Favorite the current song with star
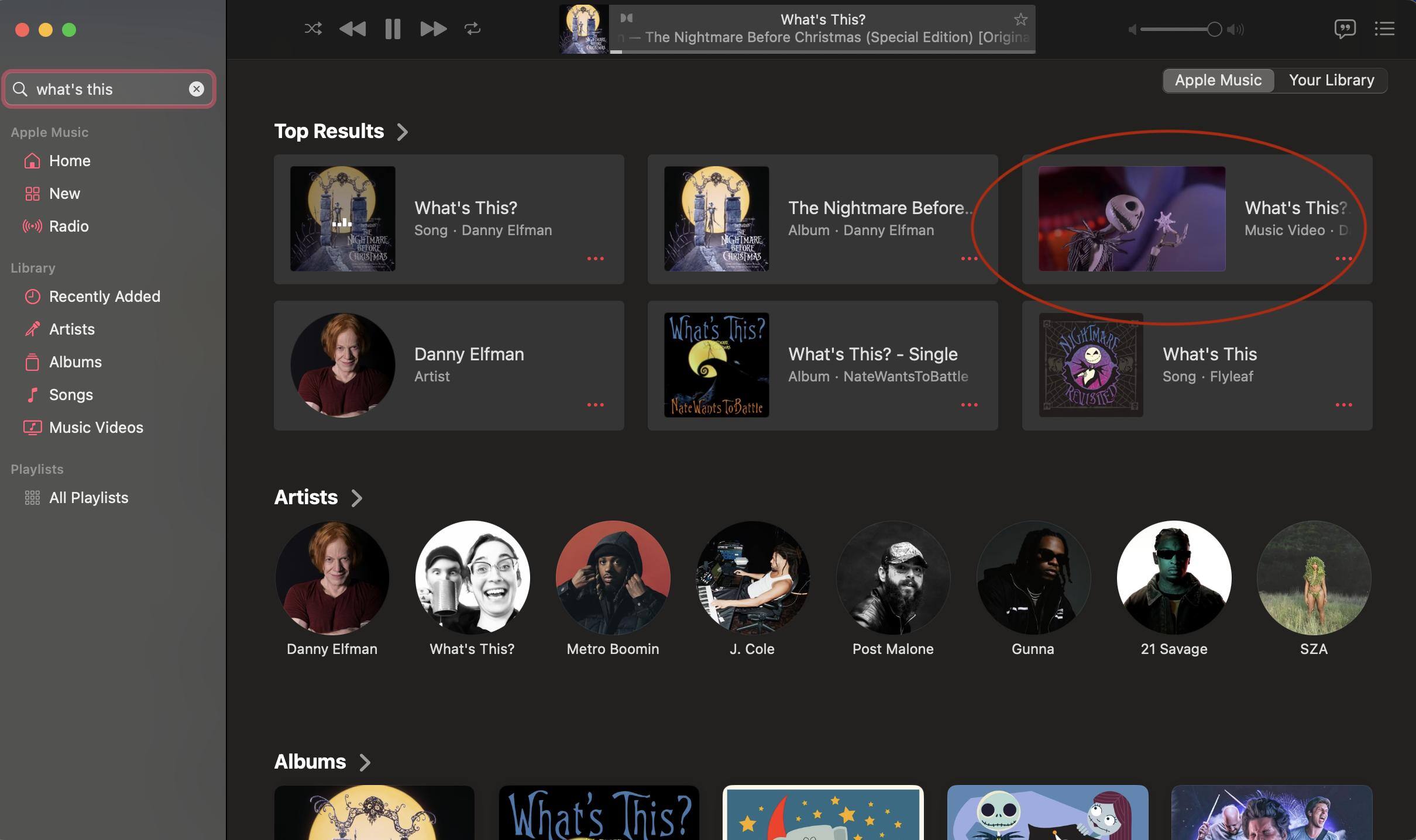Screen dimensions: 1416x840 click(1020, 20)
